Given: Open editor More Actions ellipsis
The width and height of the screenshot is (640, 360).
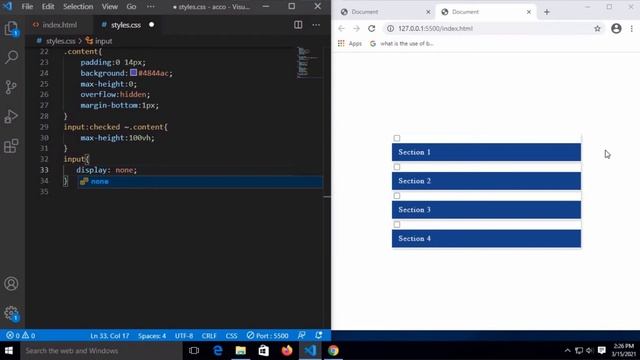Looking at the screenshot, I should tap(316, 25).
